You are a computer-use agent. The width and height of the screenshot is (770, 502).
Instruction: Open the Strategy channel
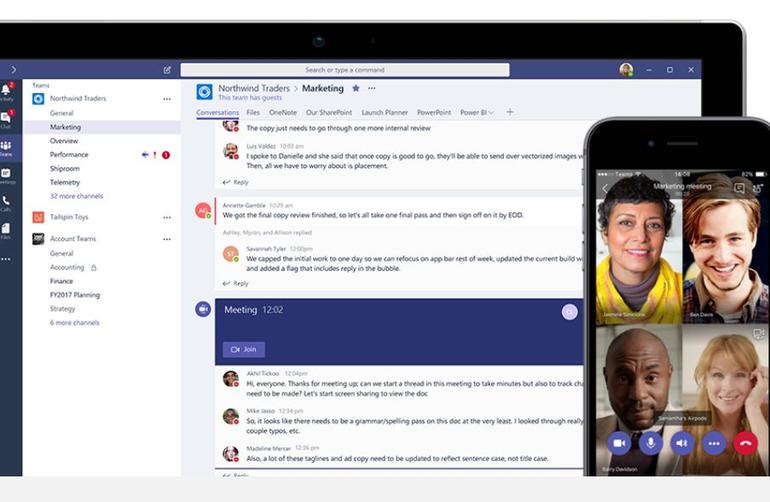[x=62, y=308]
